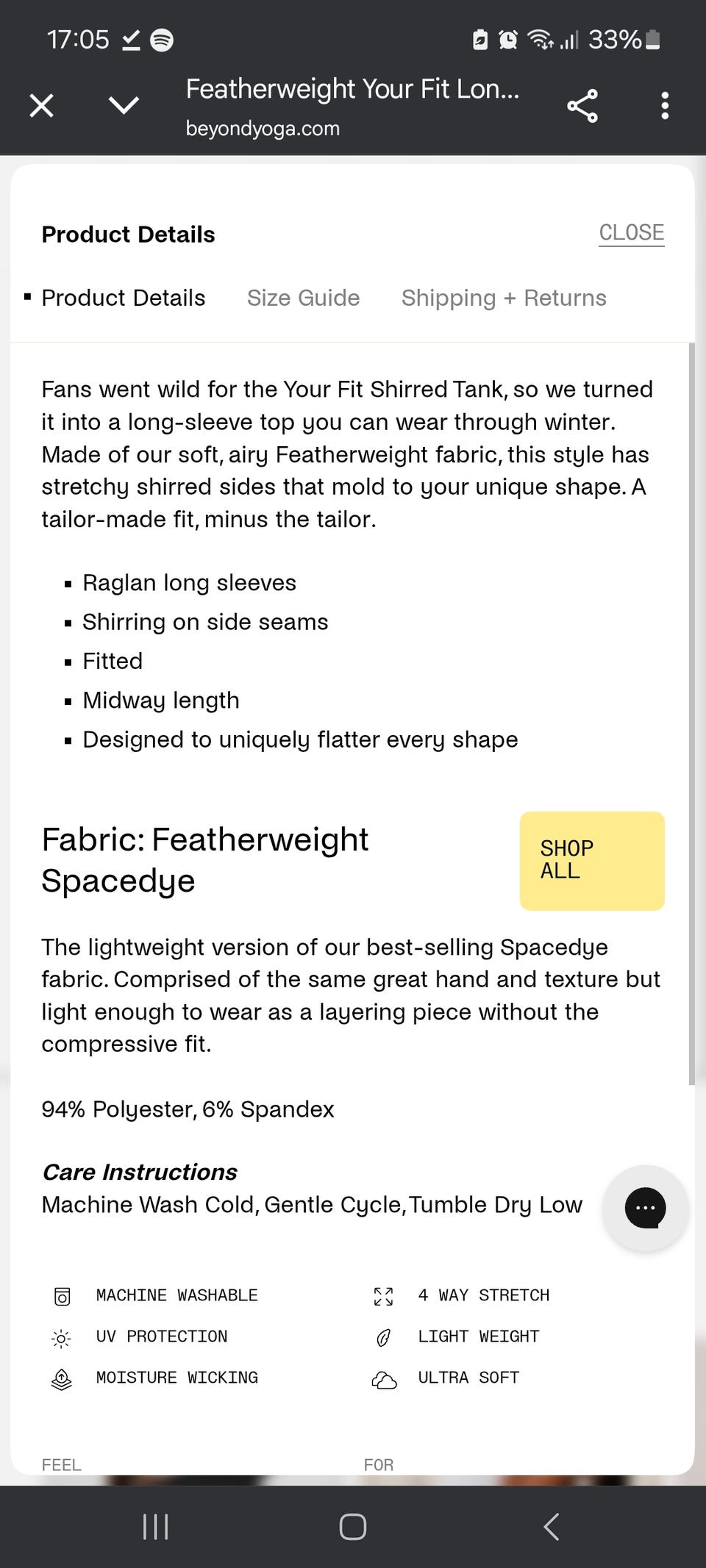Image resolution: width=706 pixels, height=1568 pixels.
Task: Tap the minimize chevron down arrow
Action: click(124, 106)
